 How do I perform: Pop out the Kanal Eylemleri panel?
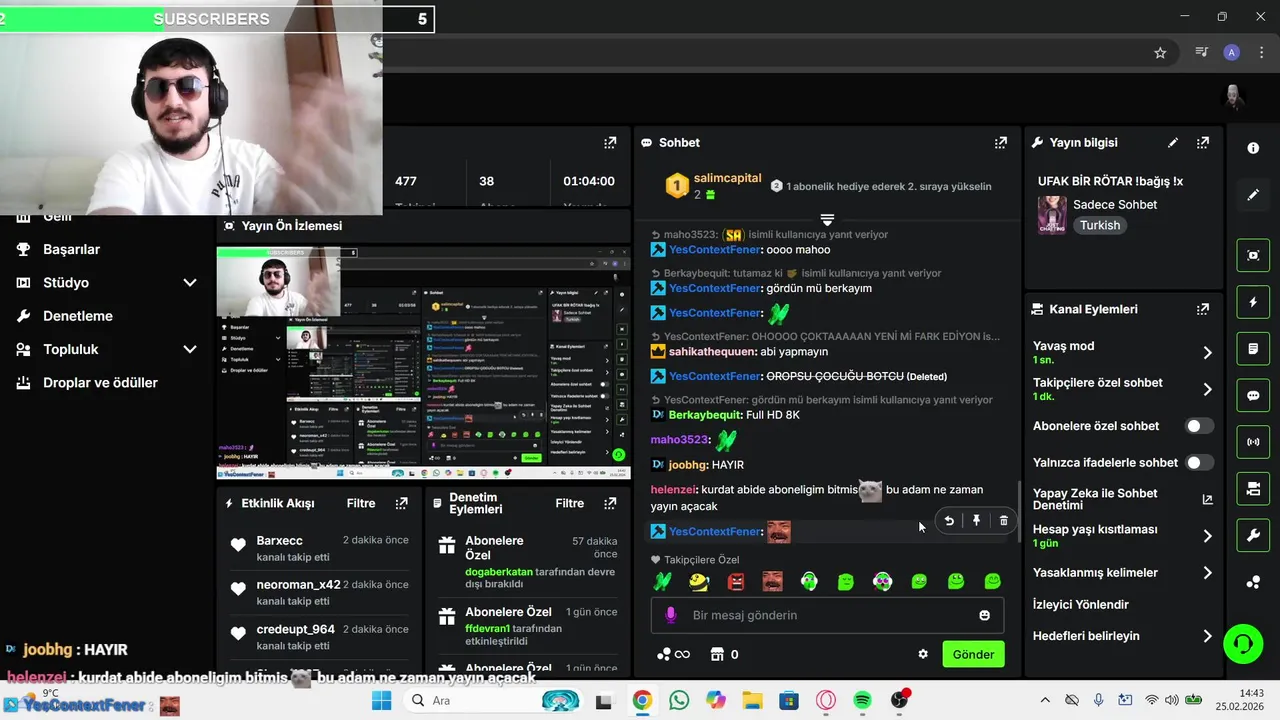[1203, 310]
